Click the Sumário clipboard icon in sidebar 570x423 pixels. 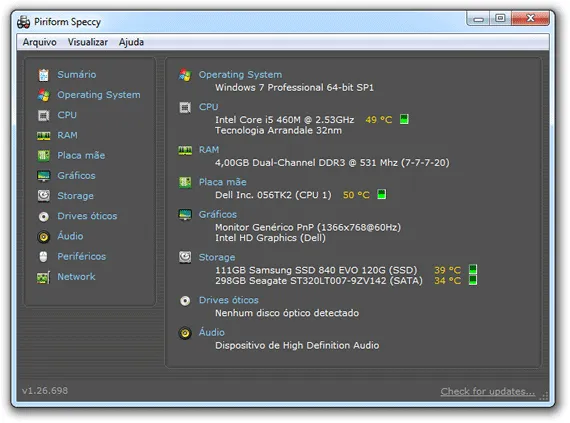click(x=44, y=75)
